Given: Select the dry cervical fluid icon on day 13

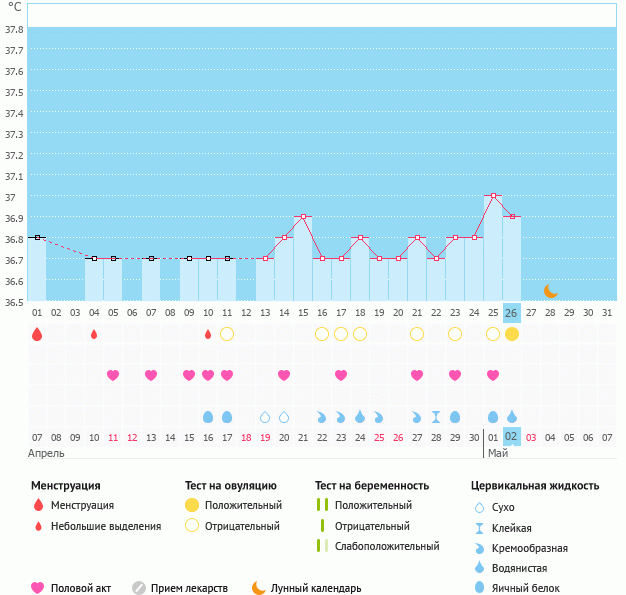Looking at the screenshot, I should [265, 417].
